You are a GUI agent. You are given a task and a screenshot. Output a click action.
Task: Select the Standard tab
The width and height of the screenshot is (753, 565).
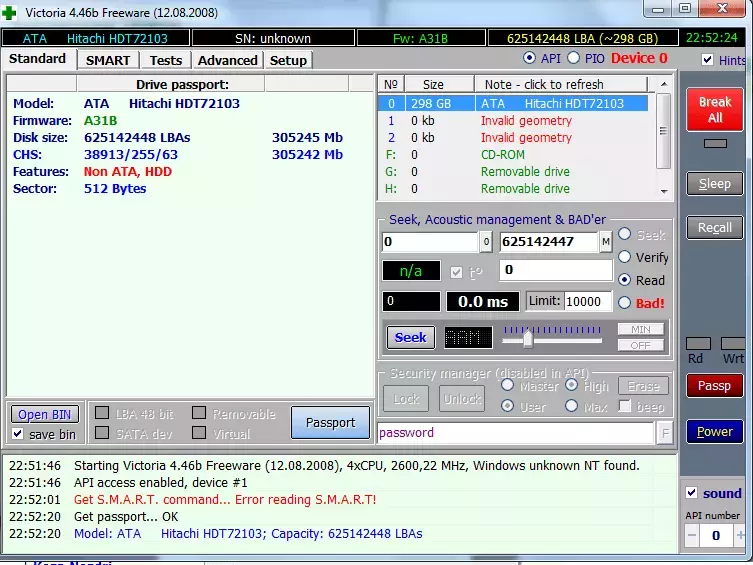click(37, 59)
